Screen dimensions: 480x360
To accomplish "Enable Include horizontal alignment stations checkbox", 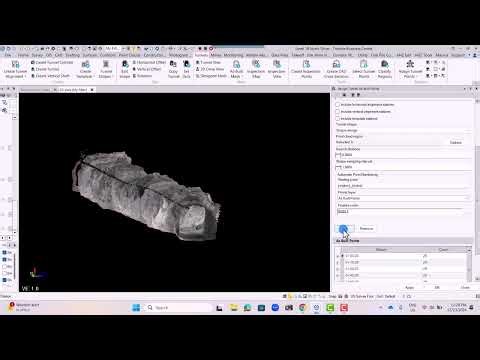I will point(337,105).
